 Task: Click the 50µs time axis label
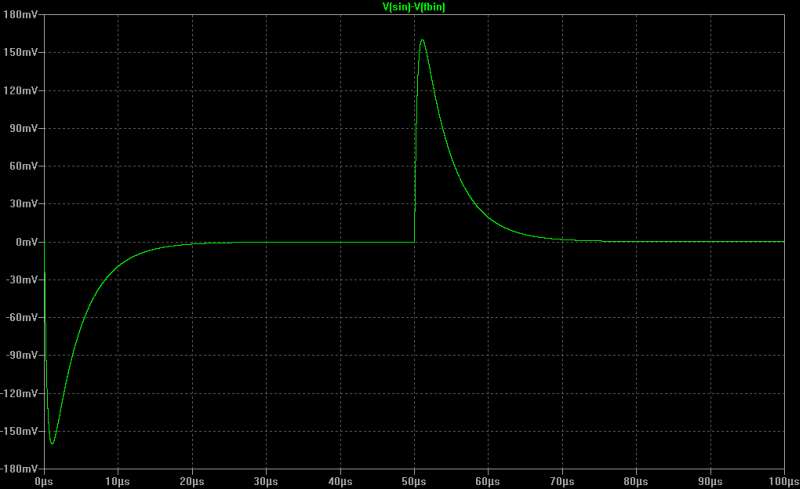point(414,482)
